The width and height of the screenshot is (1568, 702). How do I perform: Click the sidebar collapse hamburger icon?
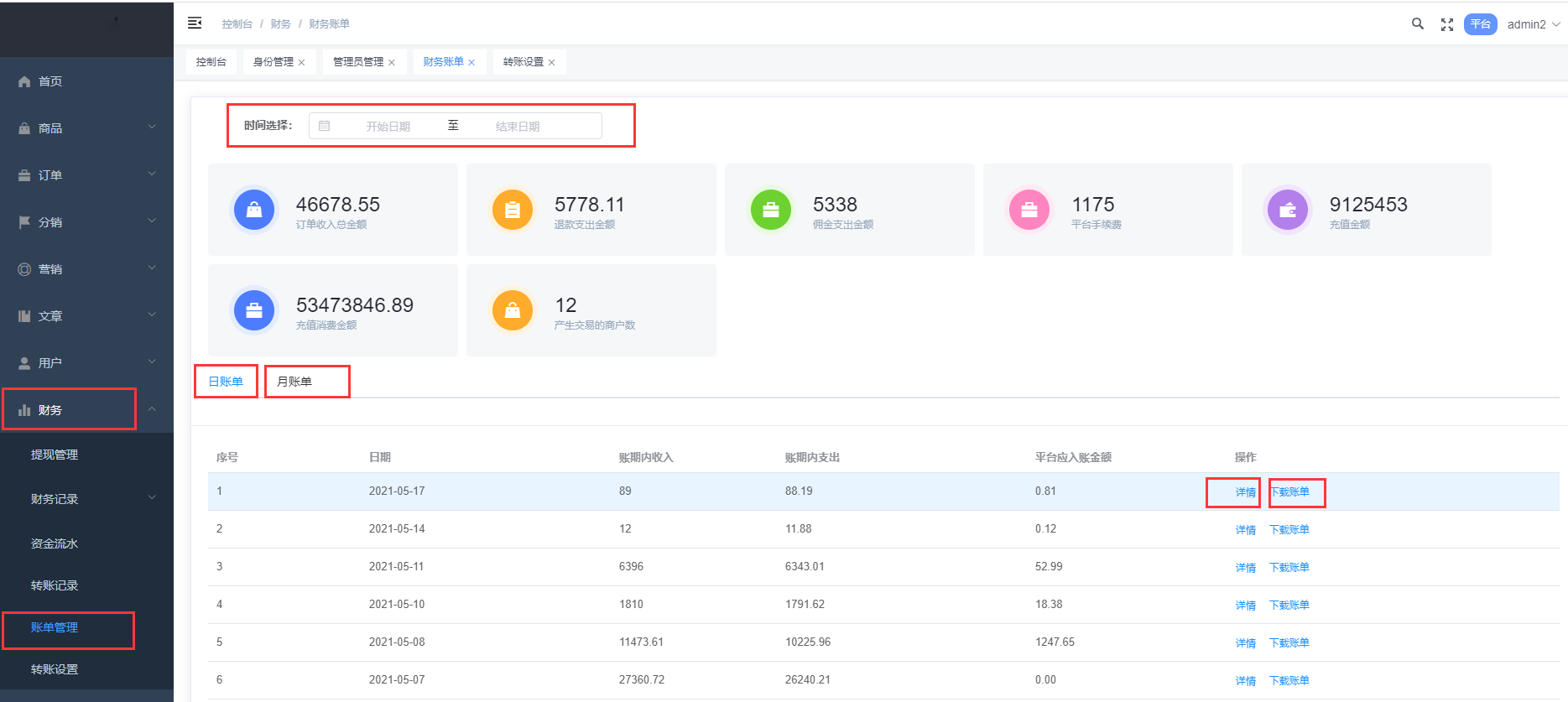195,23
